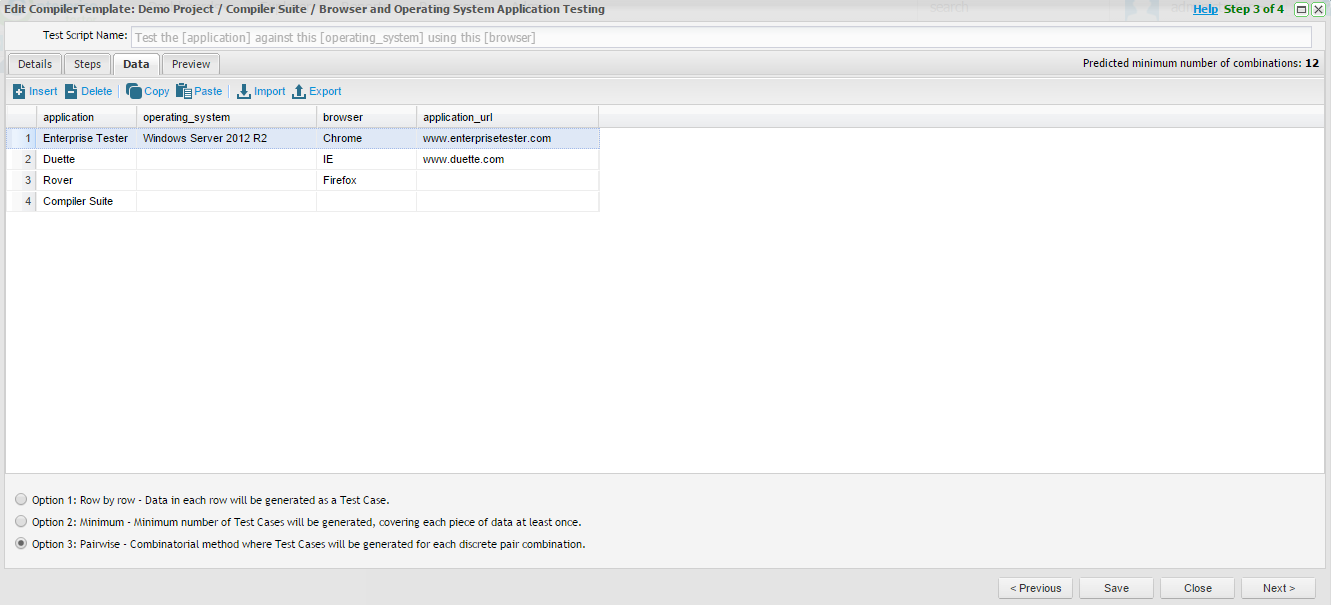Screen dimensions: 1331x605
Task: Click the Import download icon
Action: click(244, 91)
